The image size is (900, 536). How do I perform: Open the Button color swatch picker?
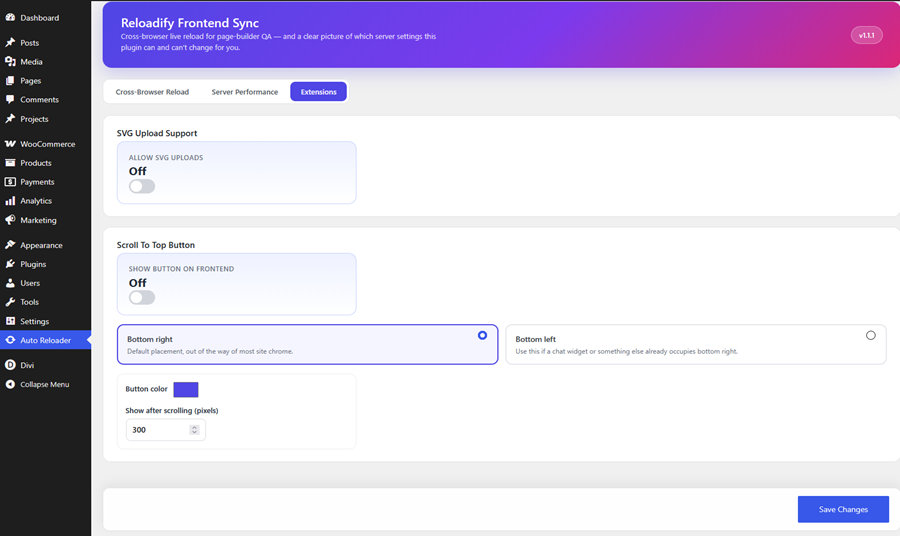pyautogui.click(x=186, y=390)
